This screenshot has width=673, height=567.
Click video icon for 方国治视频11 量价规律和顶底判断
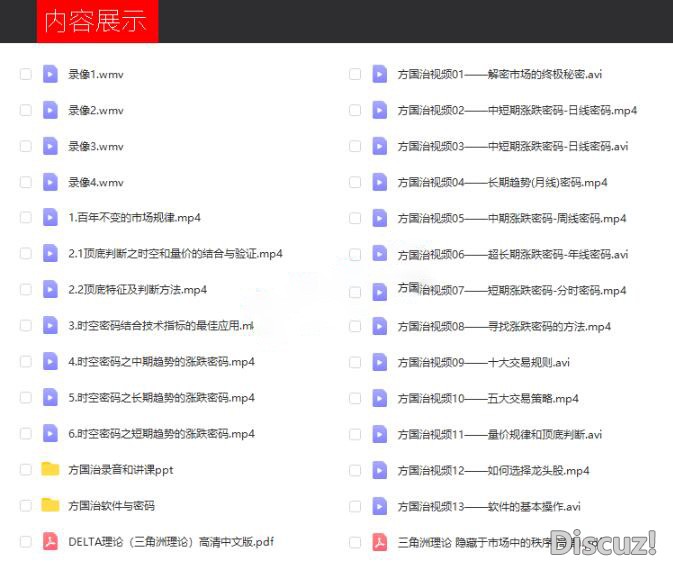(379, 435)
